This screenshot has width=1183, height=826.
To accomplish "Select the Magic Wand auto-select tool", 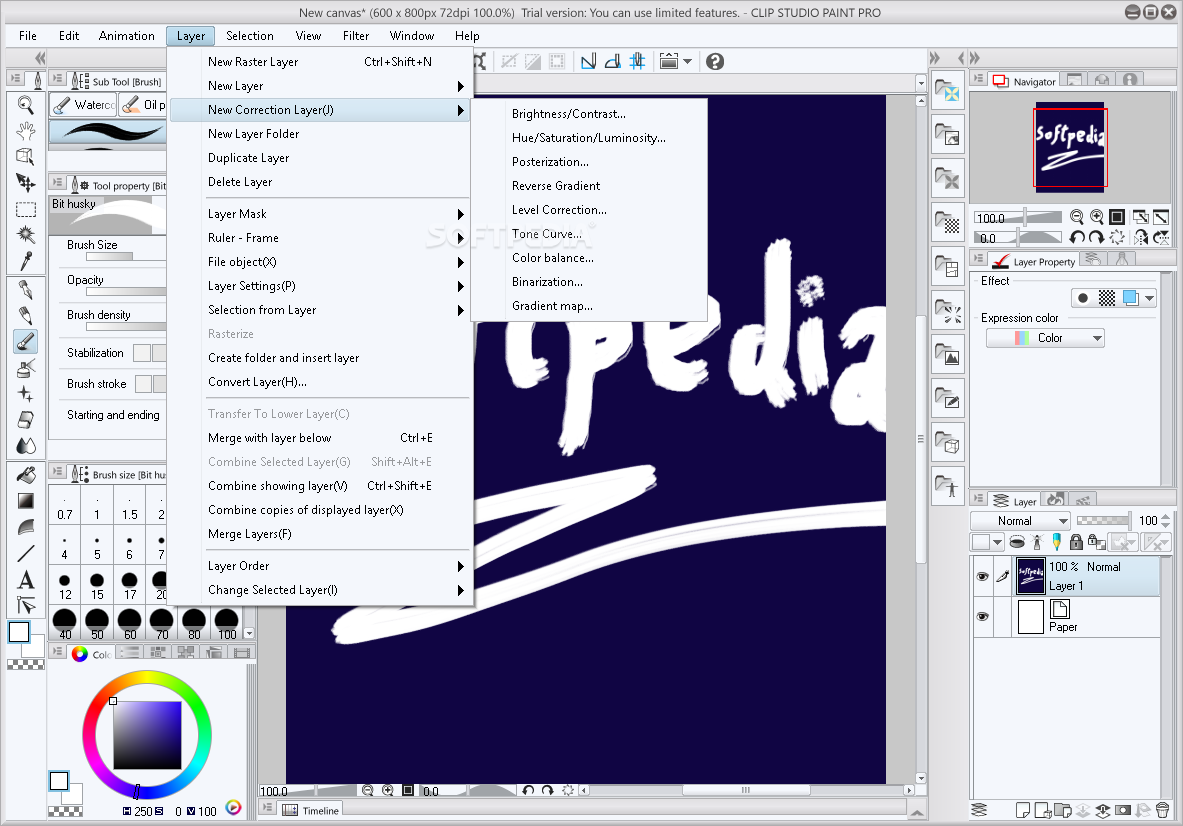I will point(26,235).
